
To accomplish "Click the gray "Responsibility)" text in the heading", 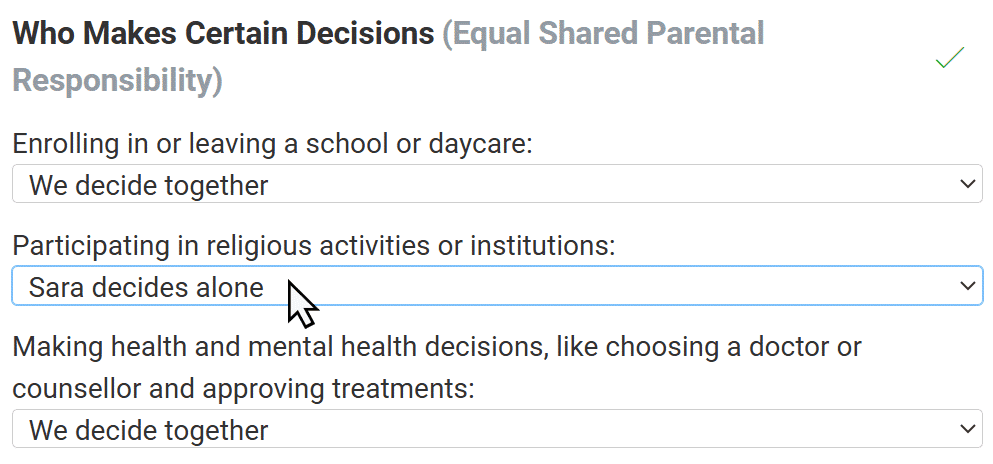I will pyautogui.click(x=117, y=80).
